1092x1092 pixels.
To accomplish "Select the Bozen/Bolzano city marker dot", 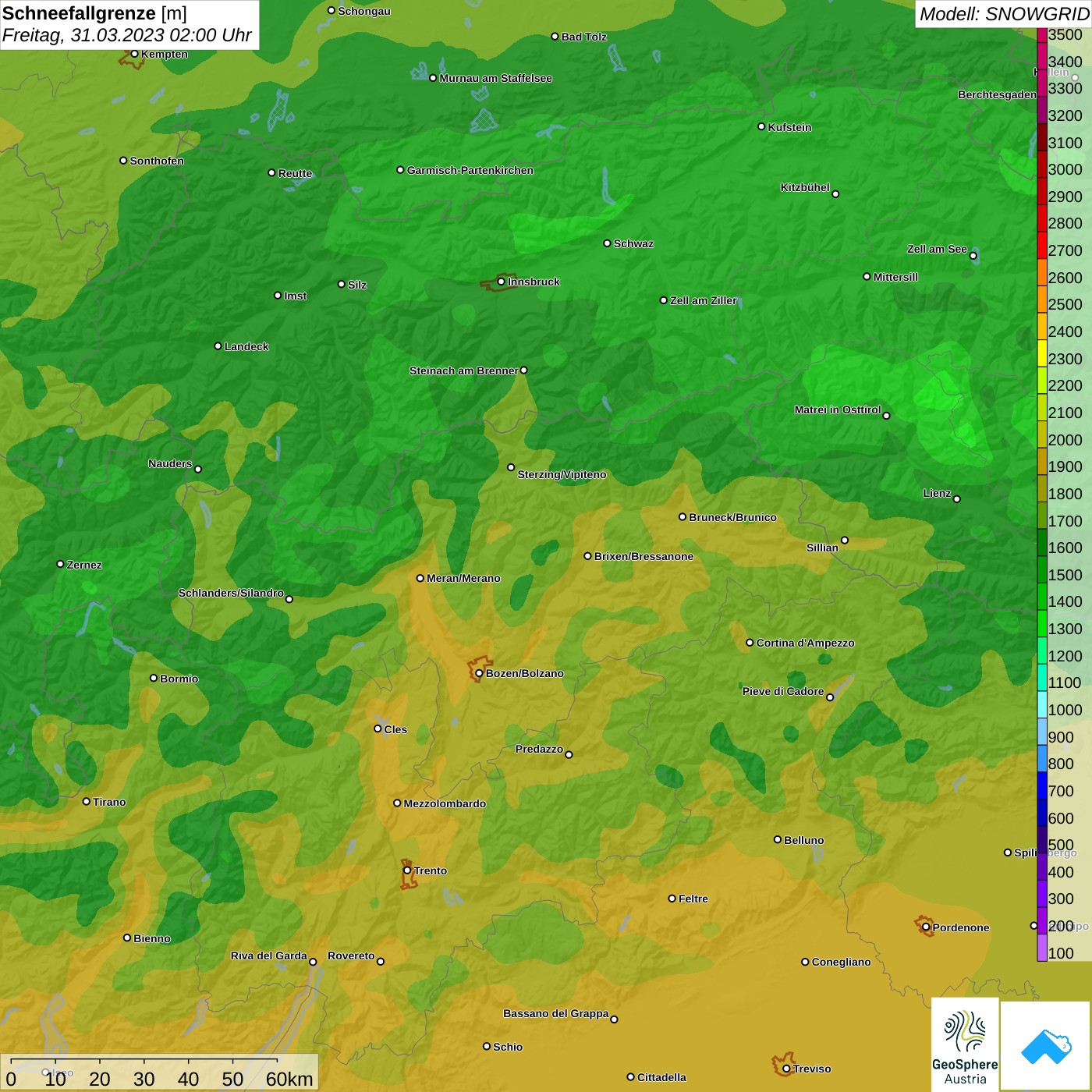I will 479,673.
